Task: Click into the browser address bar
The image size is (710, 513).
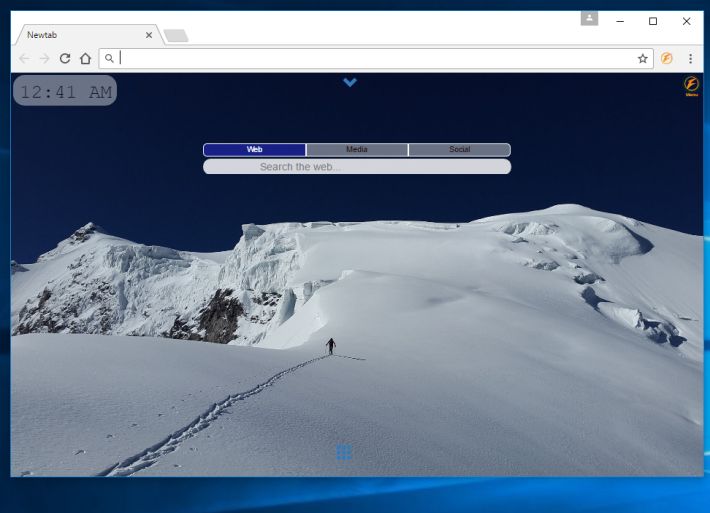Action: (376, 58)
